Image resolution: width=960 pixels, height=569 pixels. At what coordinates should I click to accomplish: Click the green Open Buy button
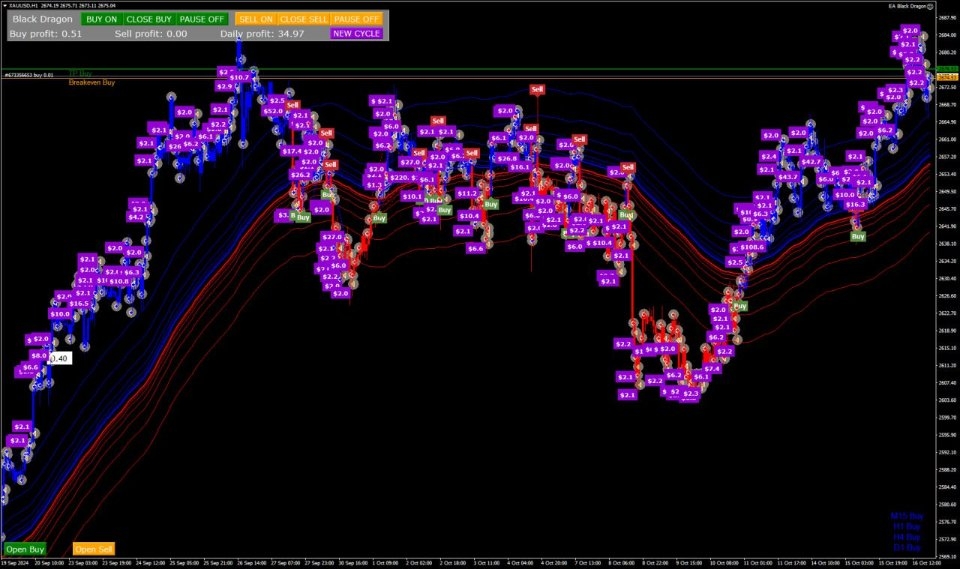pos(25,549)
